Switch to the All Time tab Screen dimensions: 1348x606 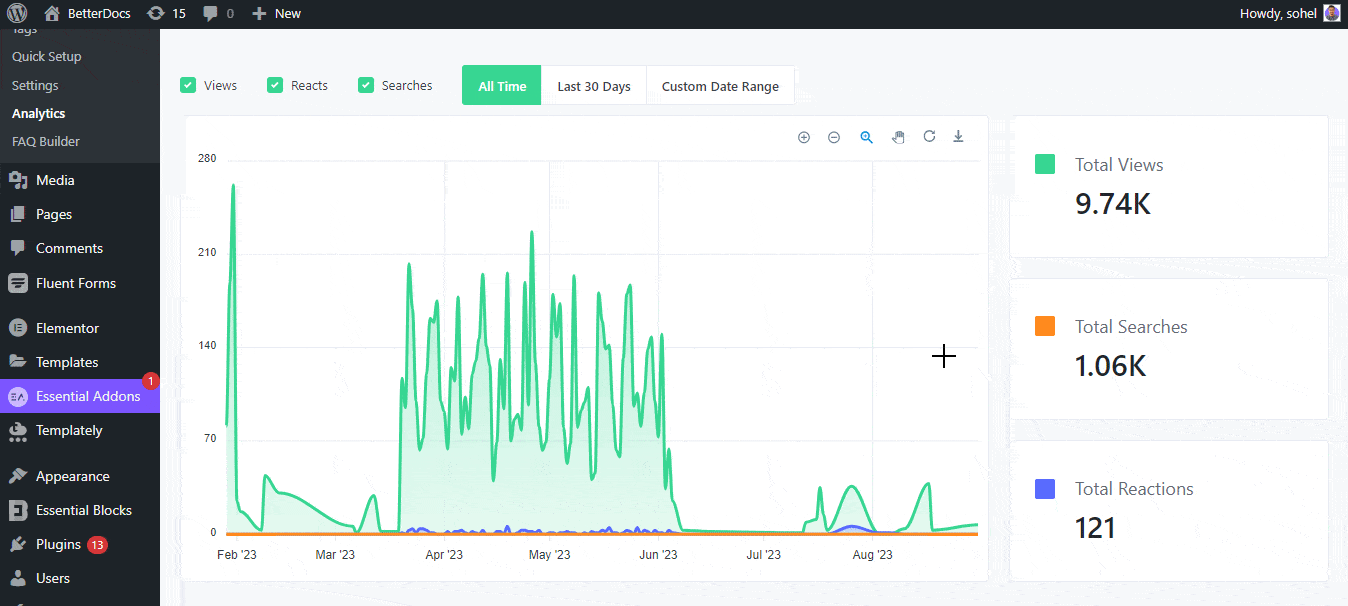click(x=502, y=86)
